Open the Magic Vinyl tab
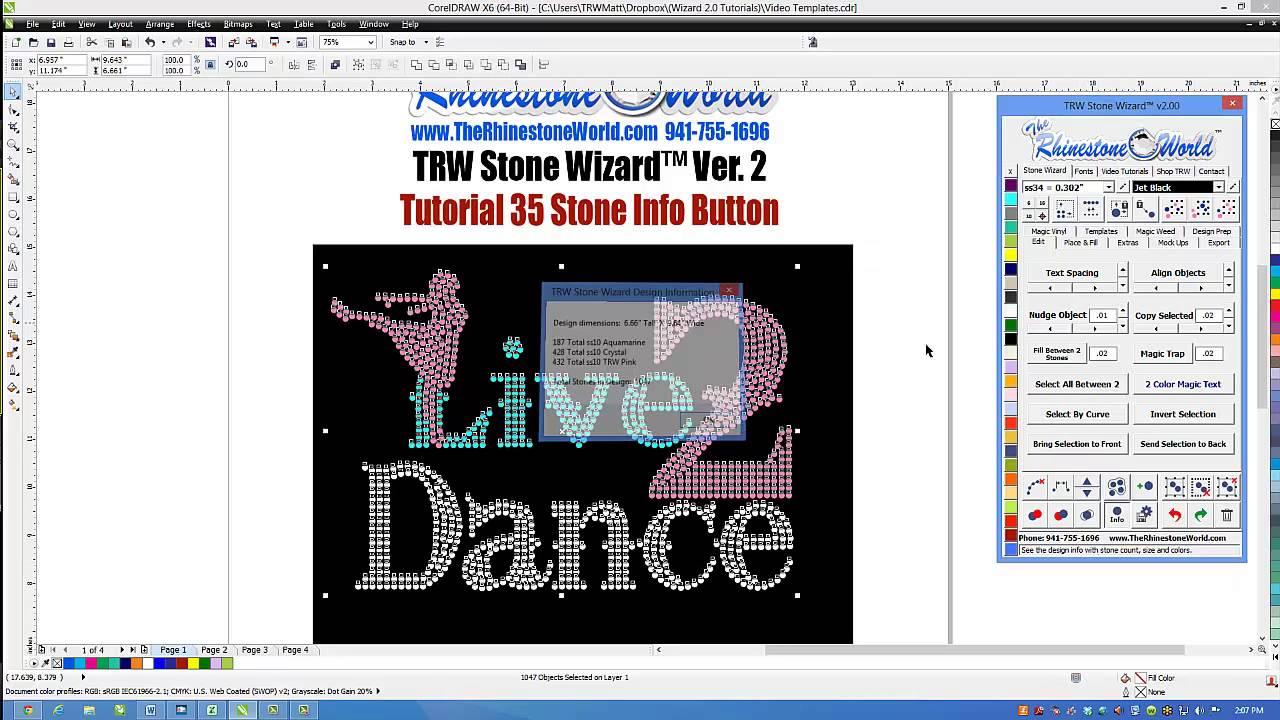 point(1049,231)
